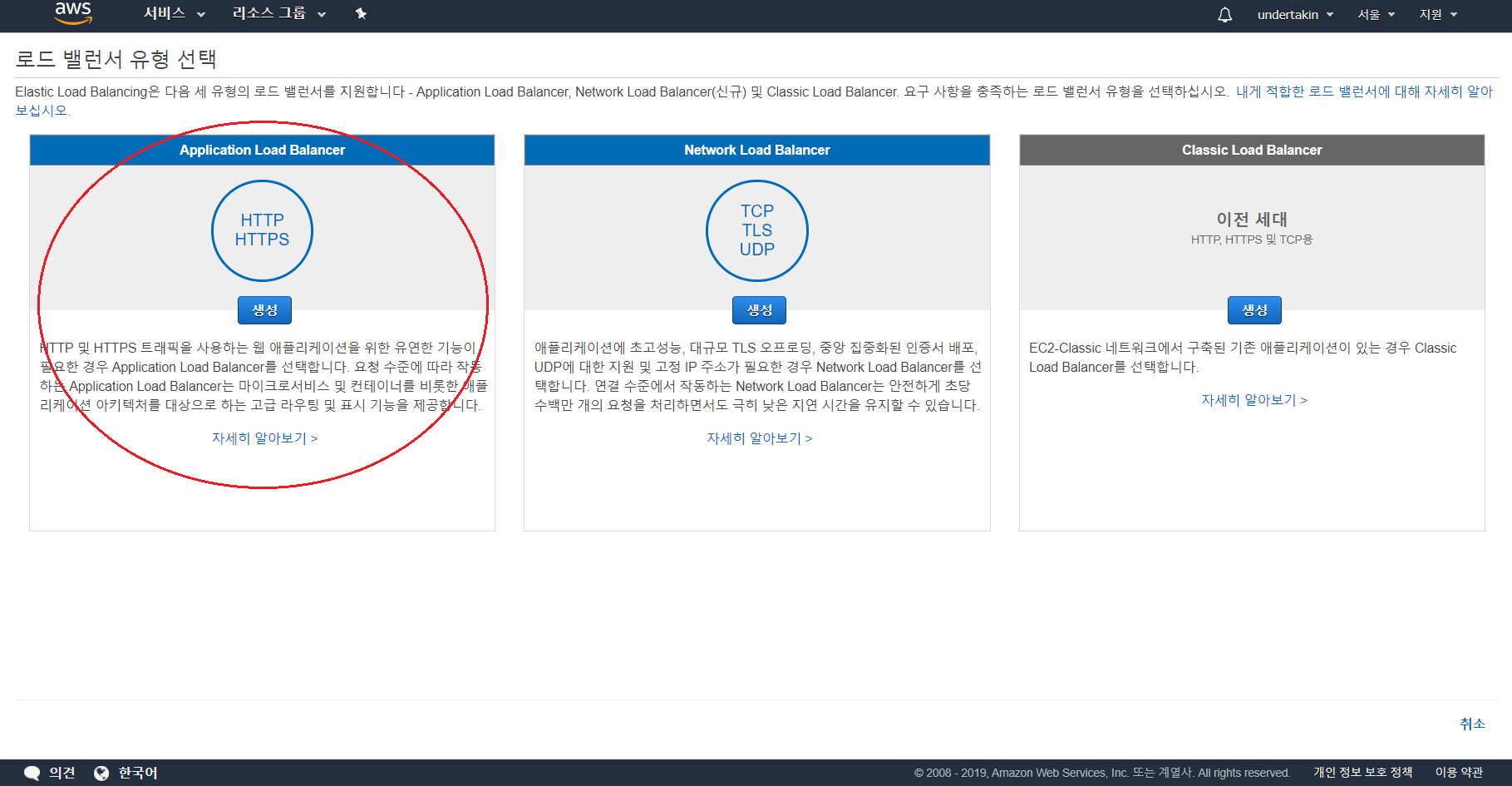The width and height of the screenshot is (1512, 786).
Task: Create an Application Load Balancer
Action: point(264,310)
